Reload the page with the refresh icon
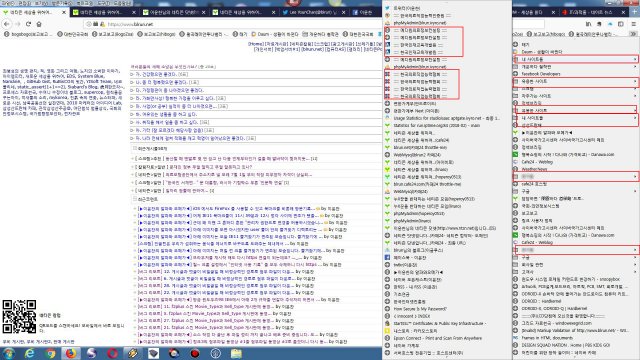The width and height of the screenshot is (640, 360). [28, 24]
